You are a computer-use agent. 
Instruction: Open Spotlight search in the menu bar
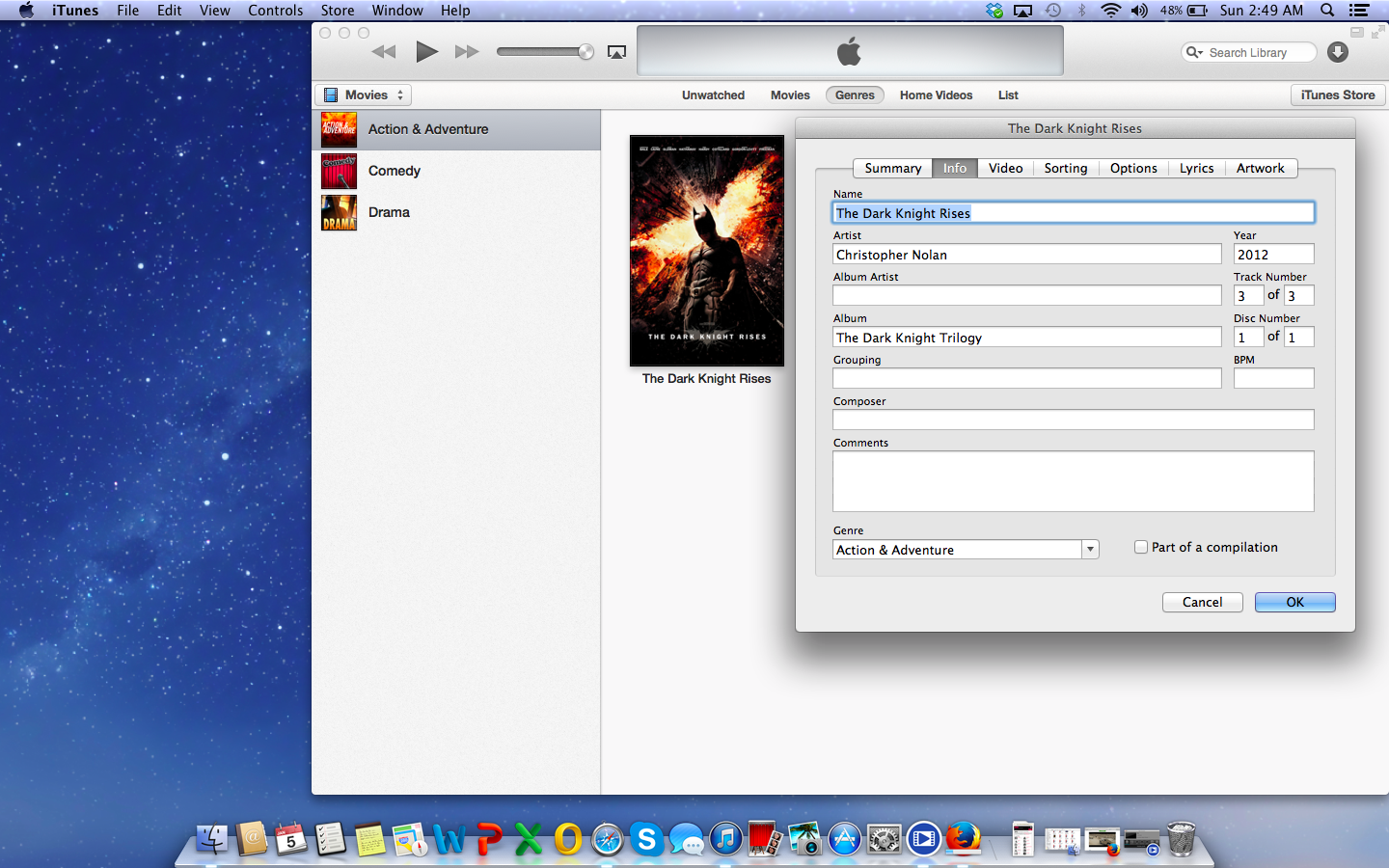[1327, 11]
